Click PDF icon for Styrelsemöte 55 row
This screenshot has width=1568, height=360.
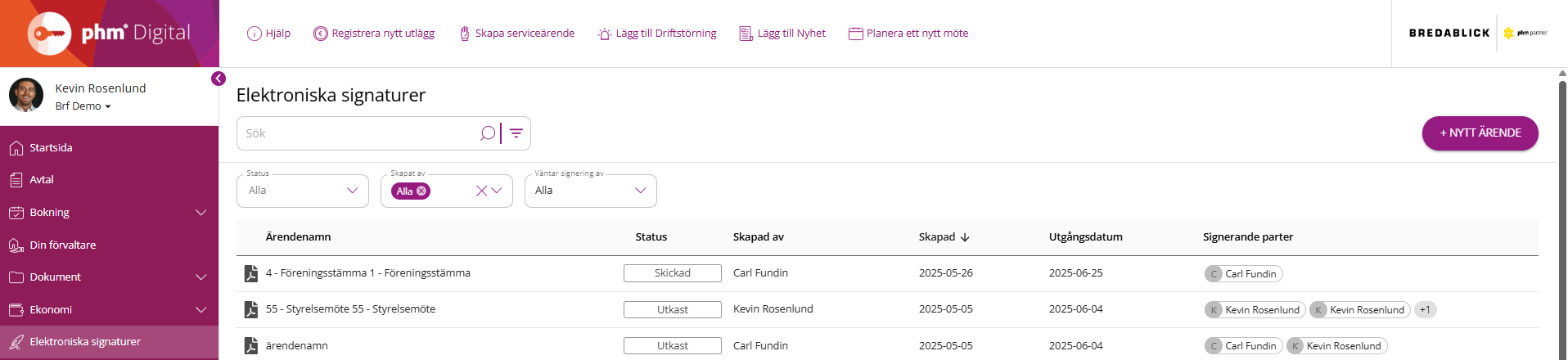pyautogui.click(x=251, y=309)
